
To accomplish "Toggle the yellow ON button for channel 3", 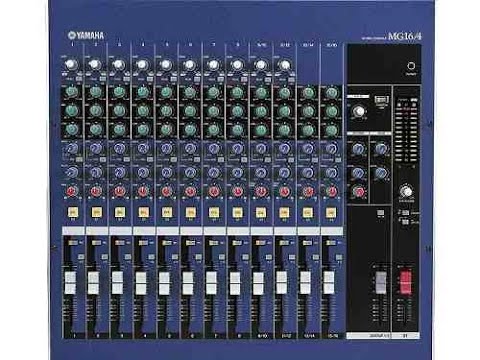I will coord(120,212).
